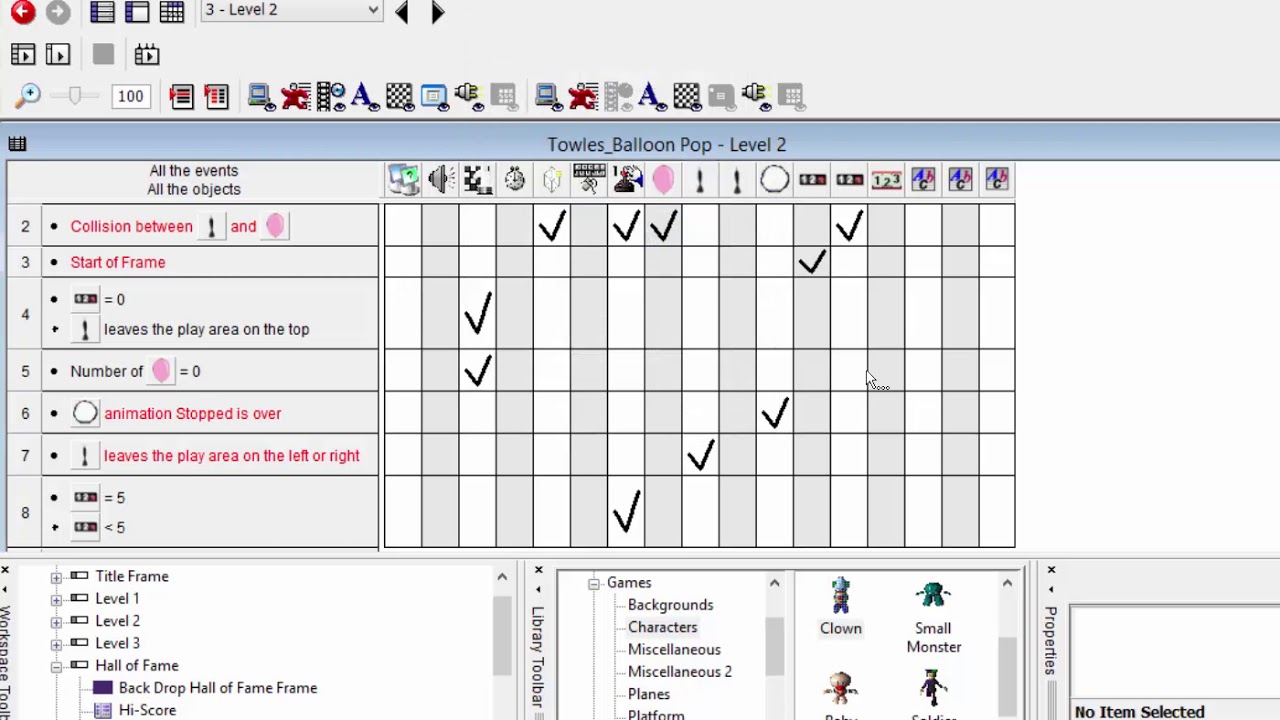Select the pink balloon column header icon

tap(664, 179)
